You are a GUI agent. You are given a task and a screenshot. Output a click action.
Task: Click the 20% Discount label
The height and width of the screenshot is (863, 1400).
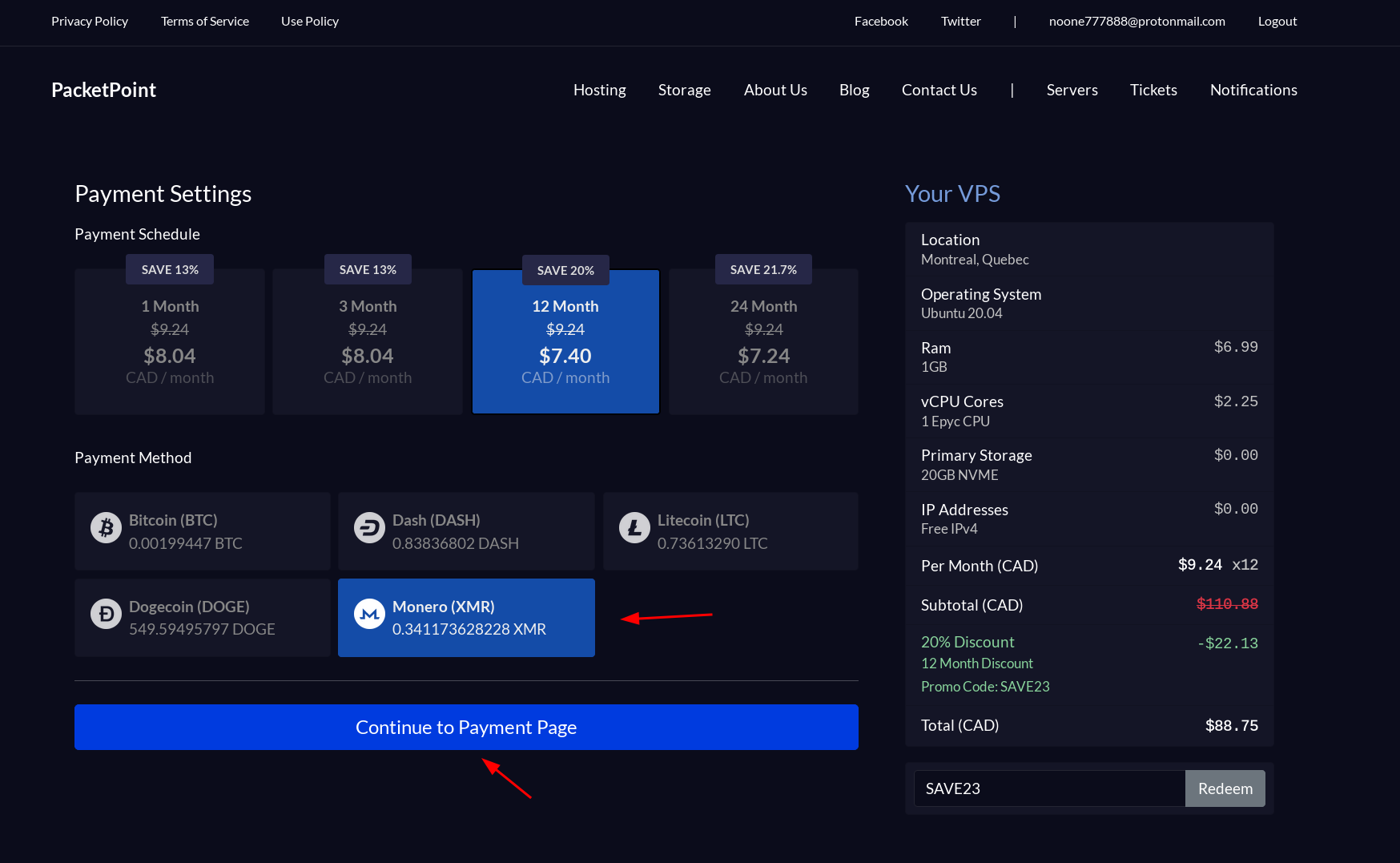[x=968, y=642]
